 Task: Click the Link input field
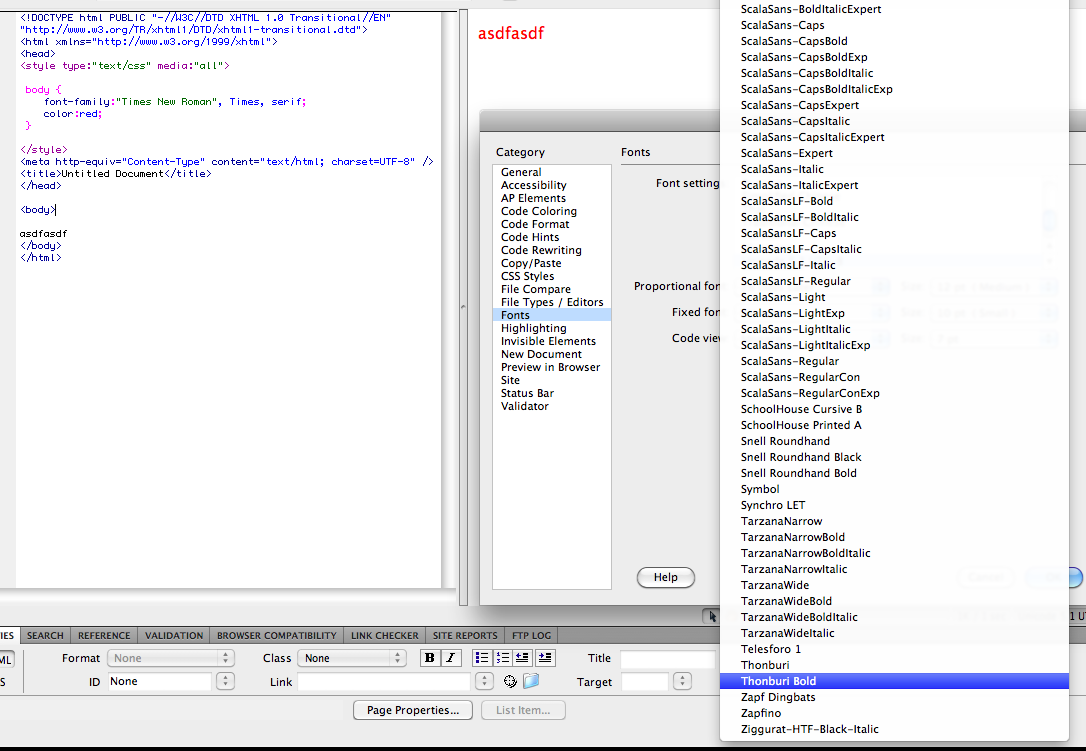[384, 682]
